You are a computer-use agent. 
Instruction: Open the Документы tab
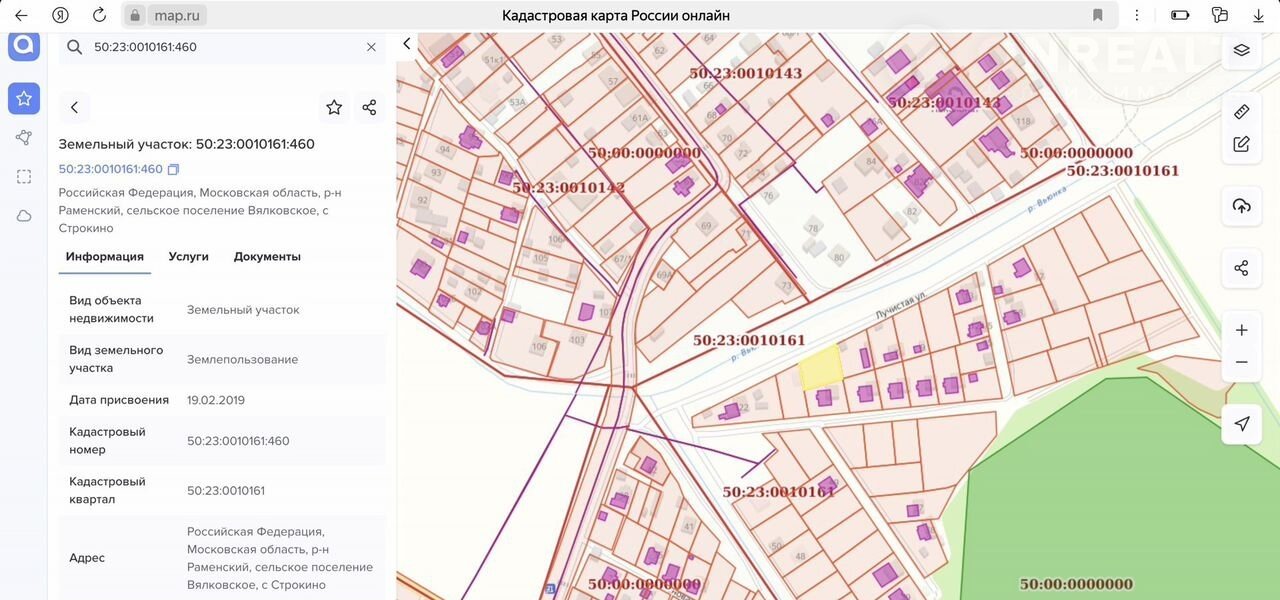click(x=267, y=257)
